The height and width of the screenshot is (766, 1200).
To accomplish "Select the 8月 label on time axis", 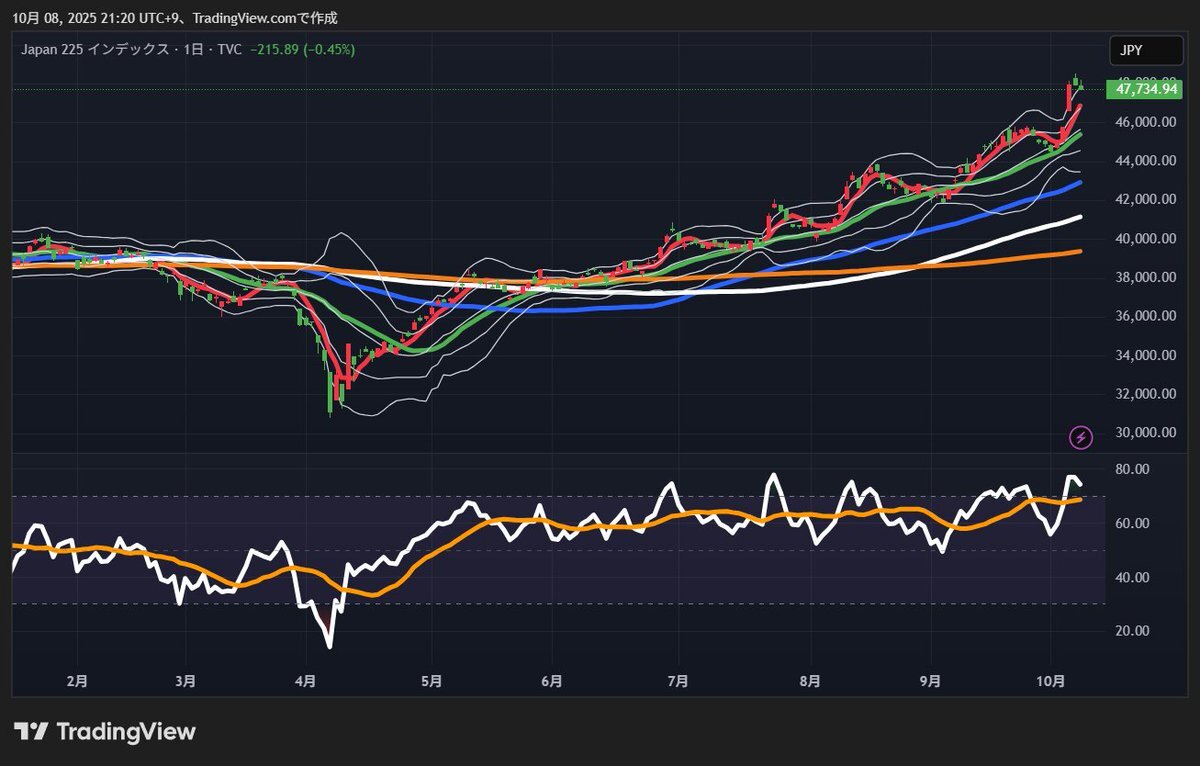I will [x=810, y=681].
